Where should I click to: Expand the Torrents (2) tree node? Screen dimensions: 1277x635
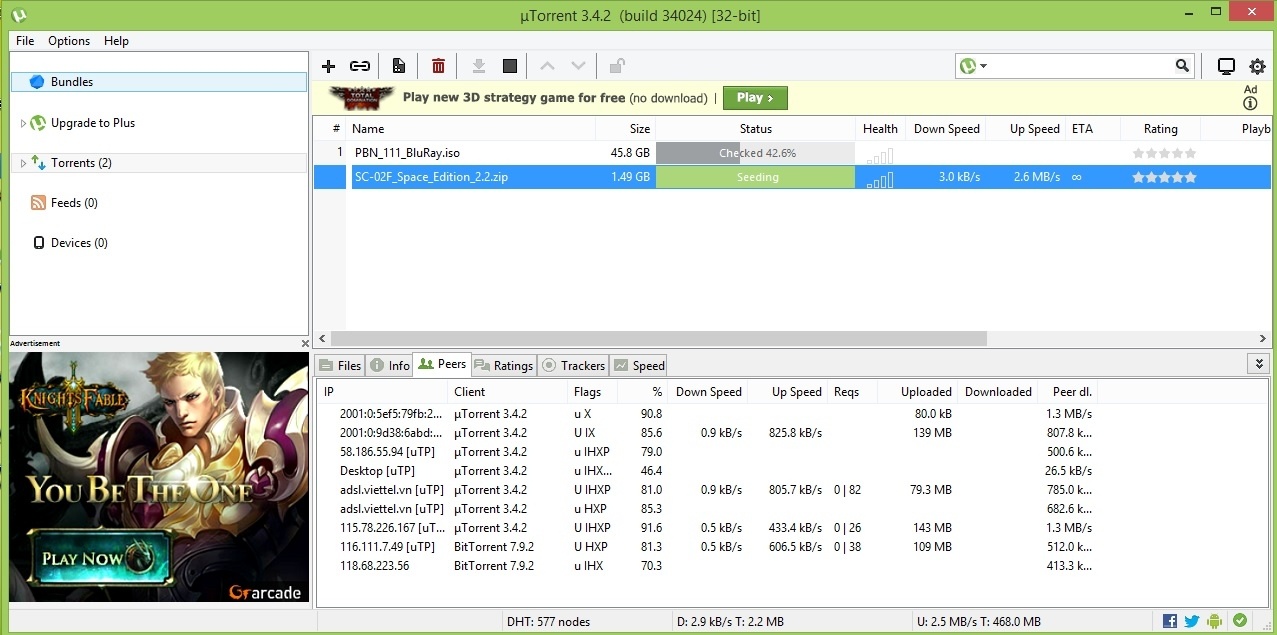pos(23,163)
